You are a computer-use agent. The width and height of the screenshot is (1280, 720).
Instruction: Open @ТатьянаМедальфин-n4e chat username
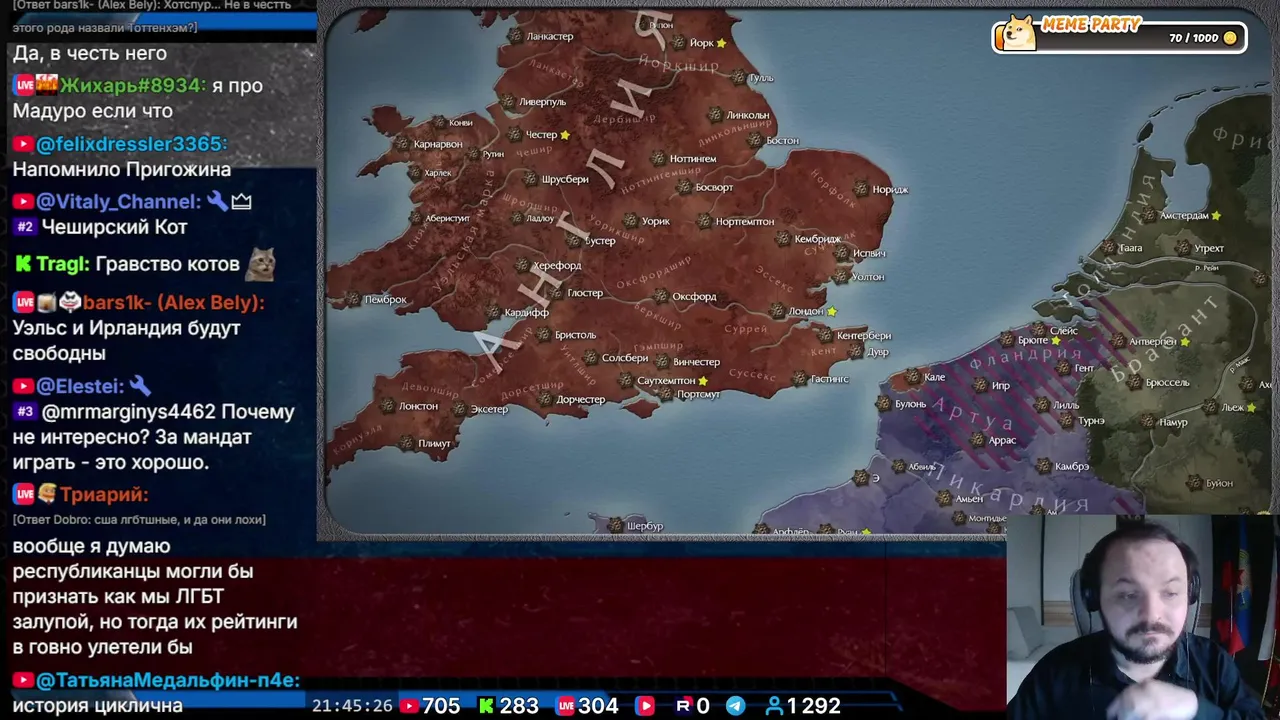(168, 681)
